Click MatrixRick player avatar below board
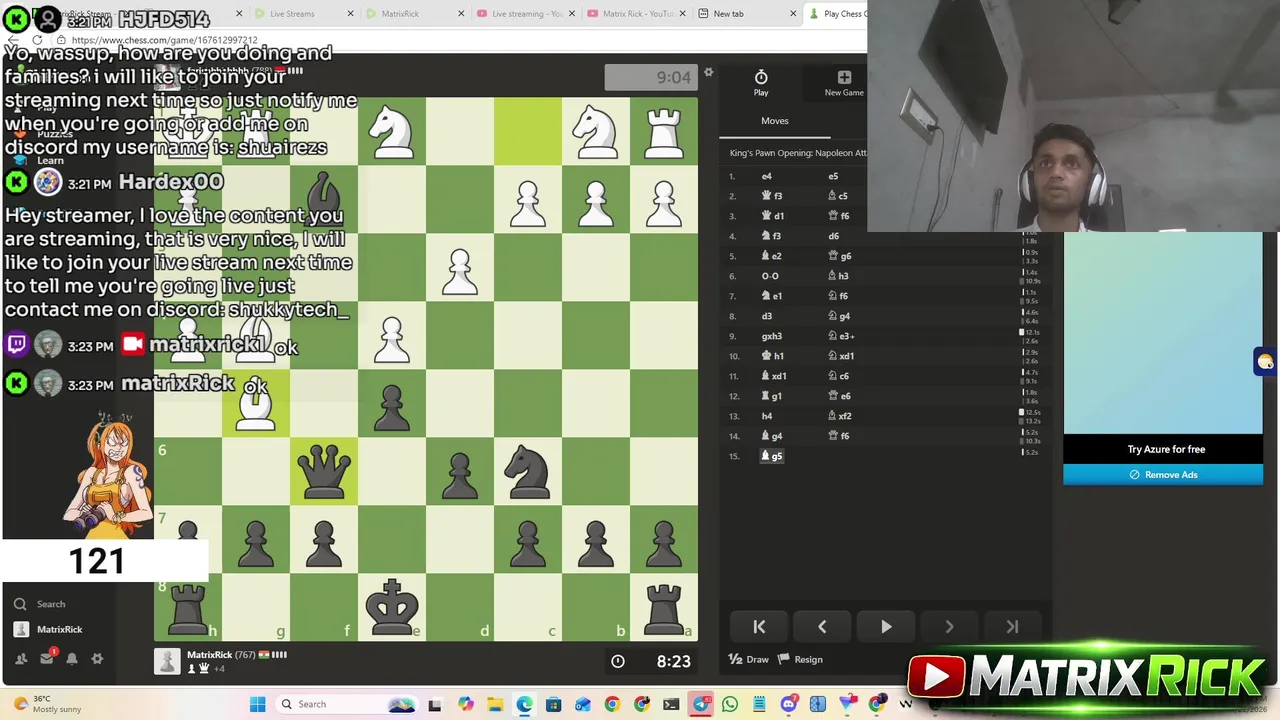This screenshot has height=720, width=1280. pyautogui.click(x=167, y=661)
